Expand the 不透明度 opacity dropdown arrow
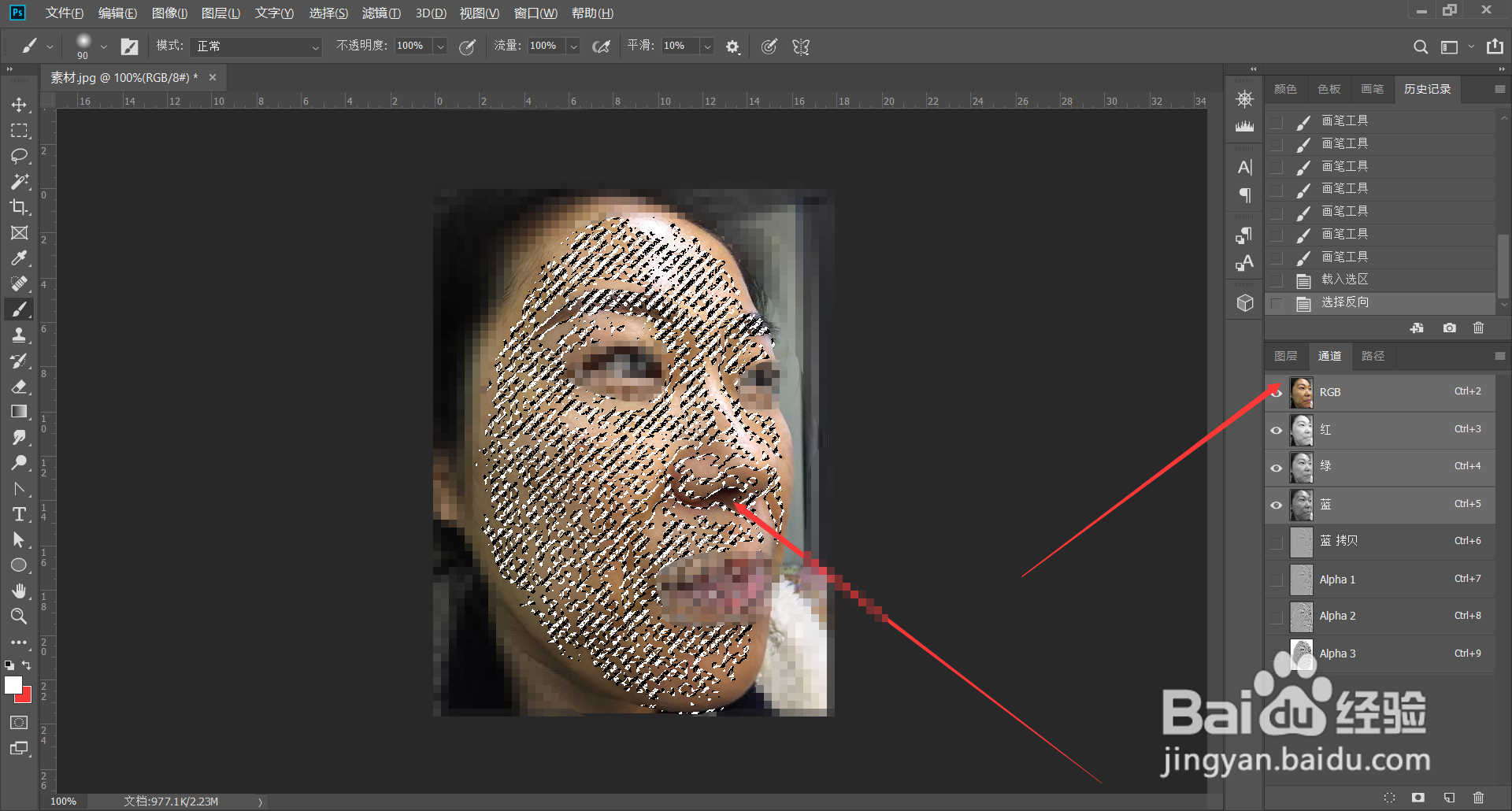1512x811 pixels. (441, 46)
